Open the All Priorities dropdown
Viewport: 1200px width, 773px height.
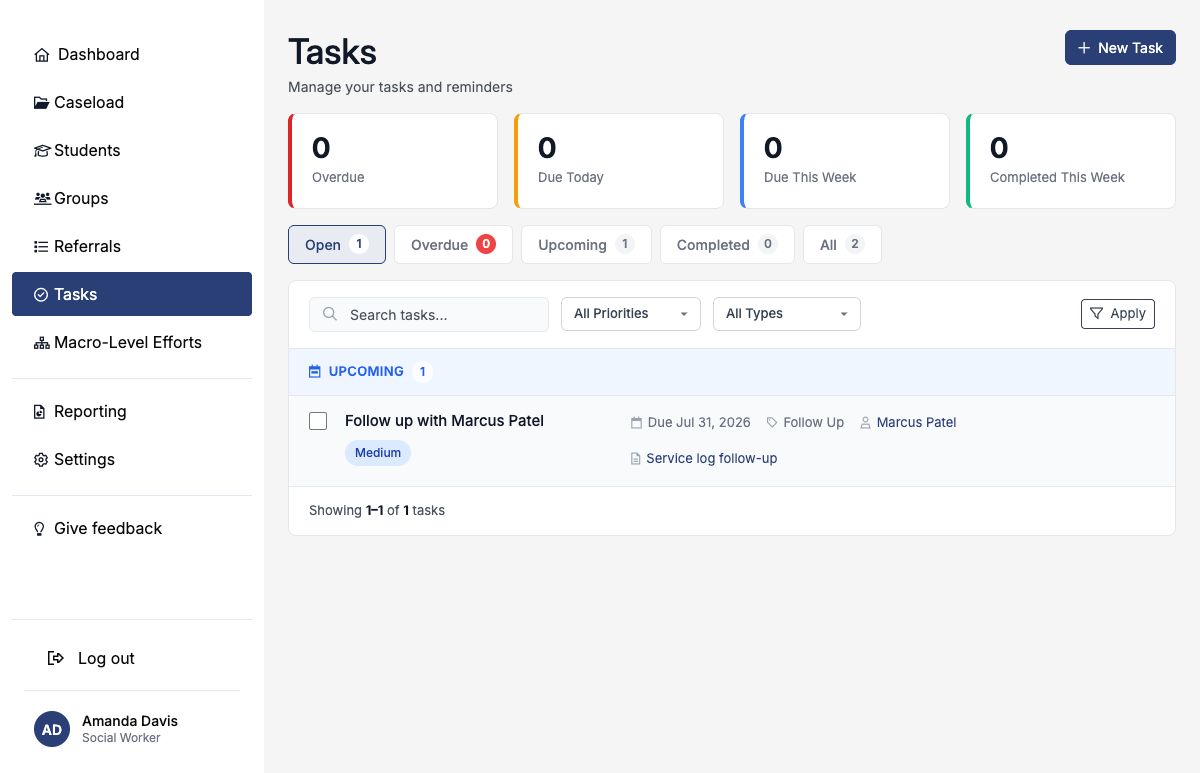click(x=631, y=314)
